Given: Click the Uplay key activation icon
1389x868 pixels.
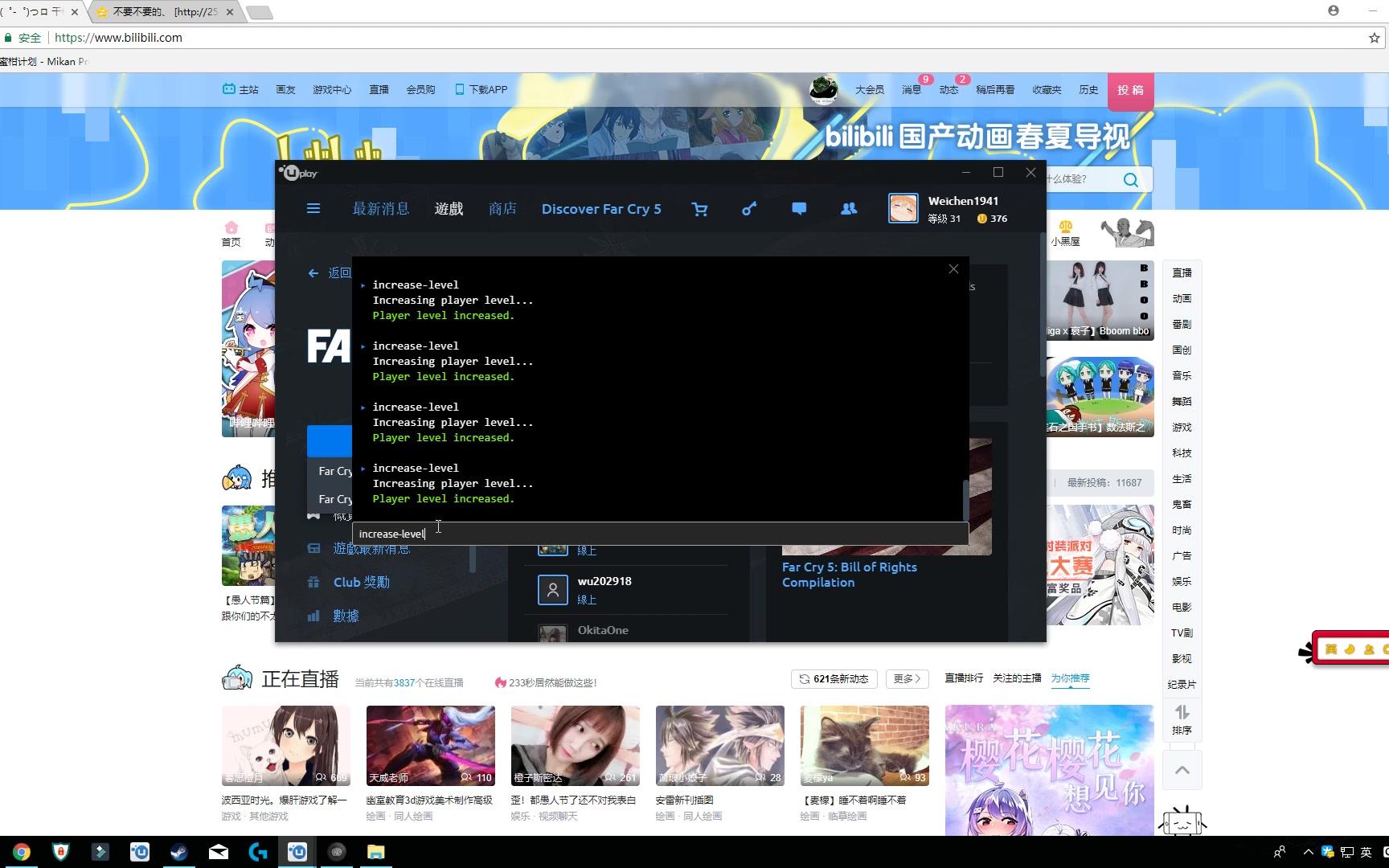Looking at the screenshot, I should click(x=749, y=209).
